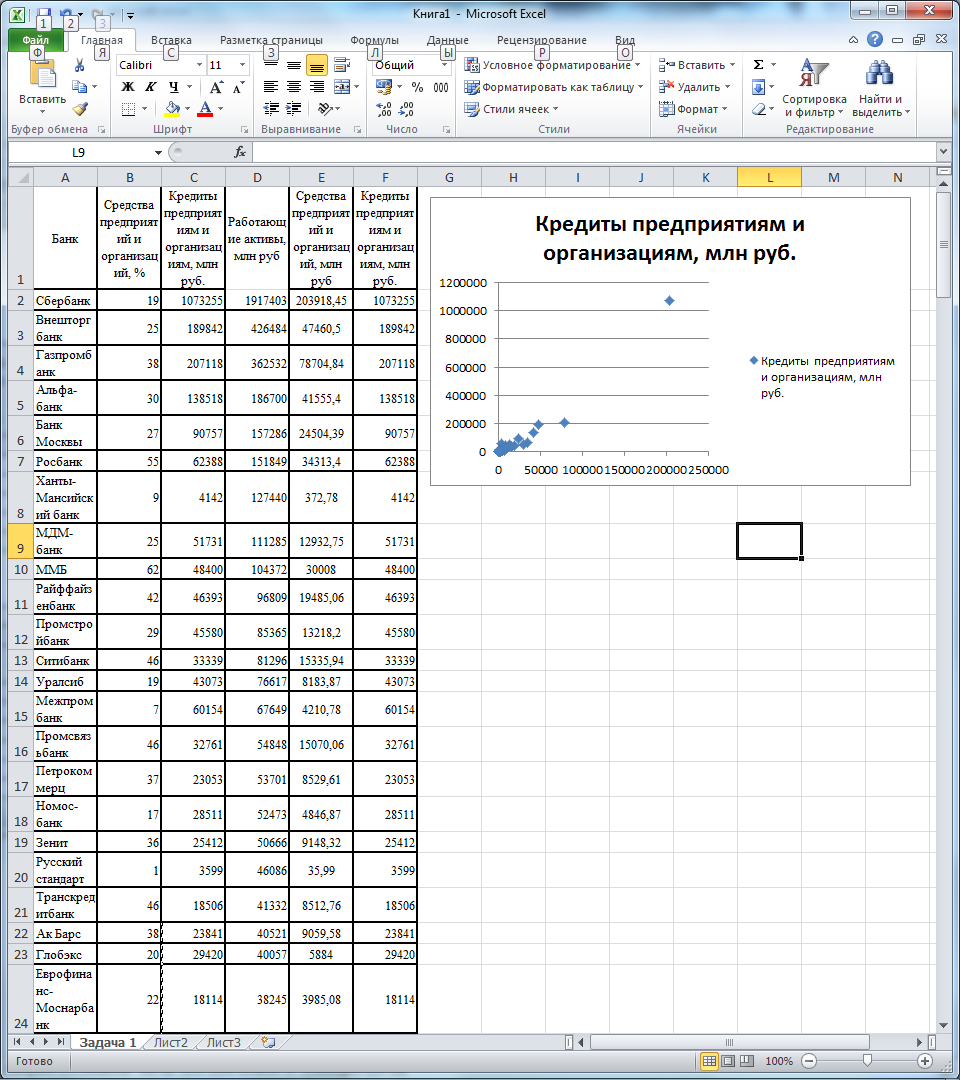Click the Name Box showing L9
Screen dimensions: 960x1080
click(x=79, y=152)
